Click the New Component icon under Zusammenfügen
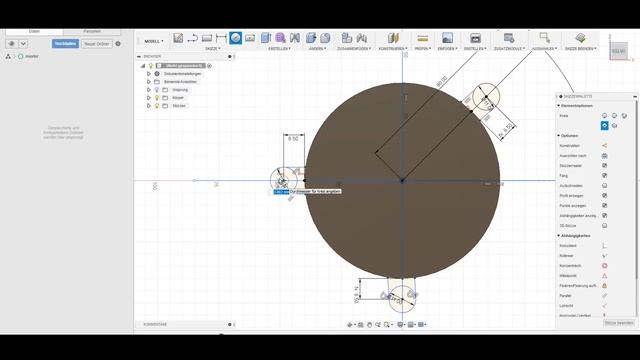Image resolution: width=640 pixels, height=360 pixels. click(x=347, y=38)
